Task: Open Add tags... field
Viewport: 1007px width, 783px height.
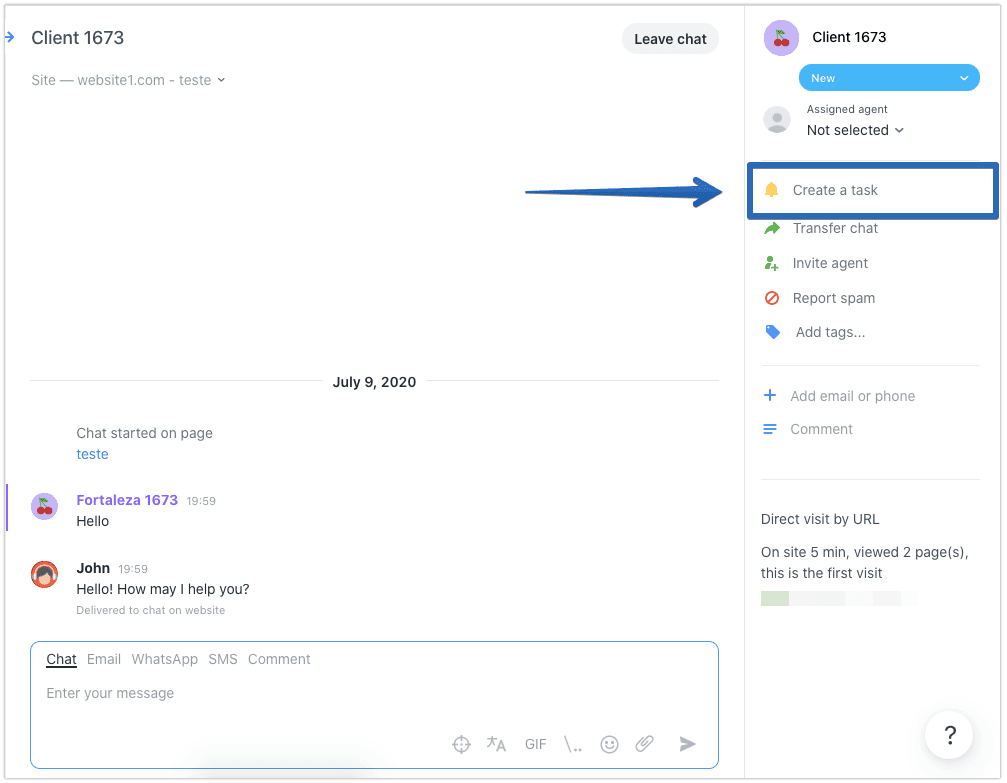Action: 830,332
